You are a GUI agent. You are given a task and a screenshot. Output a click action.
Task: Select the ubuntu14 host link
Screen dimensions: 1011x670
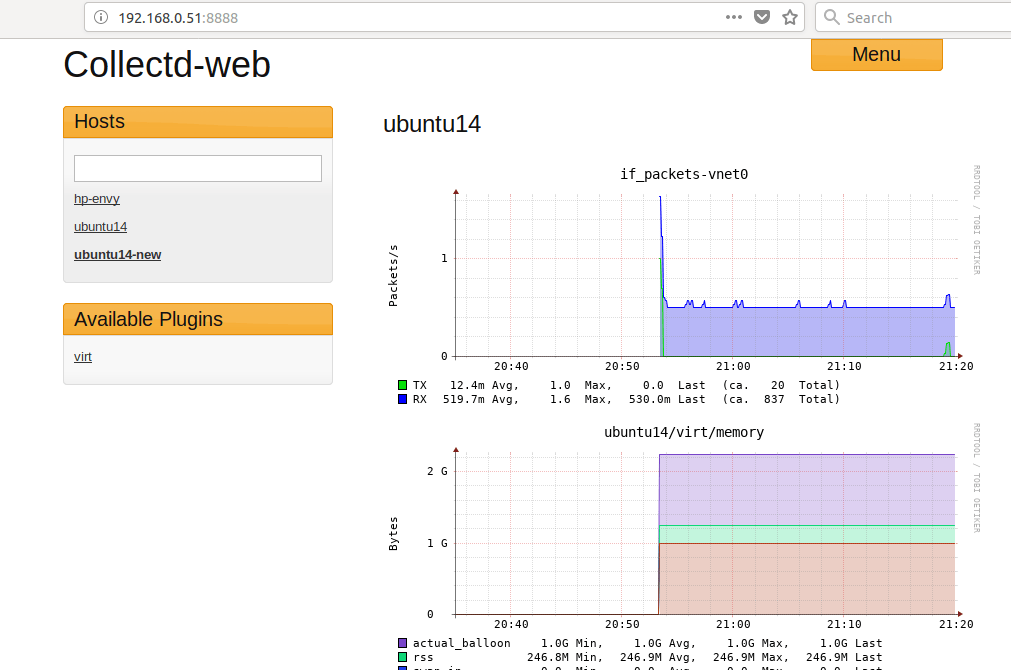[101, 226]
